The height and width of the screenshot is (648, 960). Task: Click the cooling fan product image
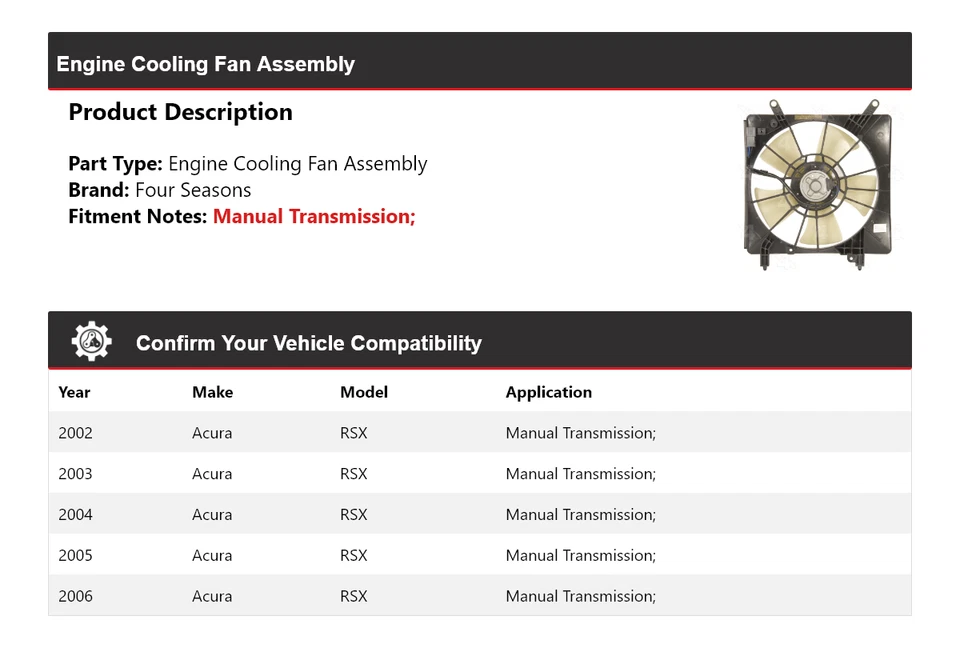pyautogui.click(x=817, y=185)
